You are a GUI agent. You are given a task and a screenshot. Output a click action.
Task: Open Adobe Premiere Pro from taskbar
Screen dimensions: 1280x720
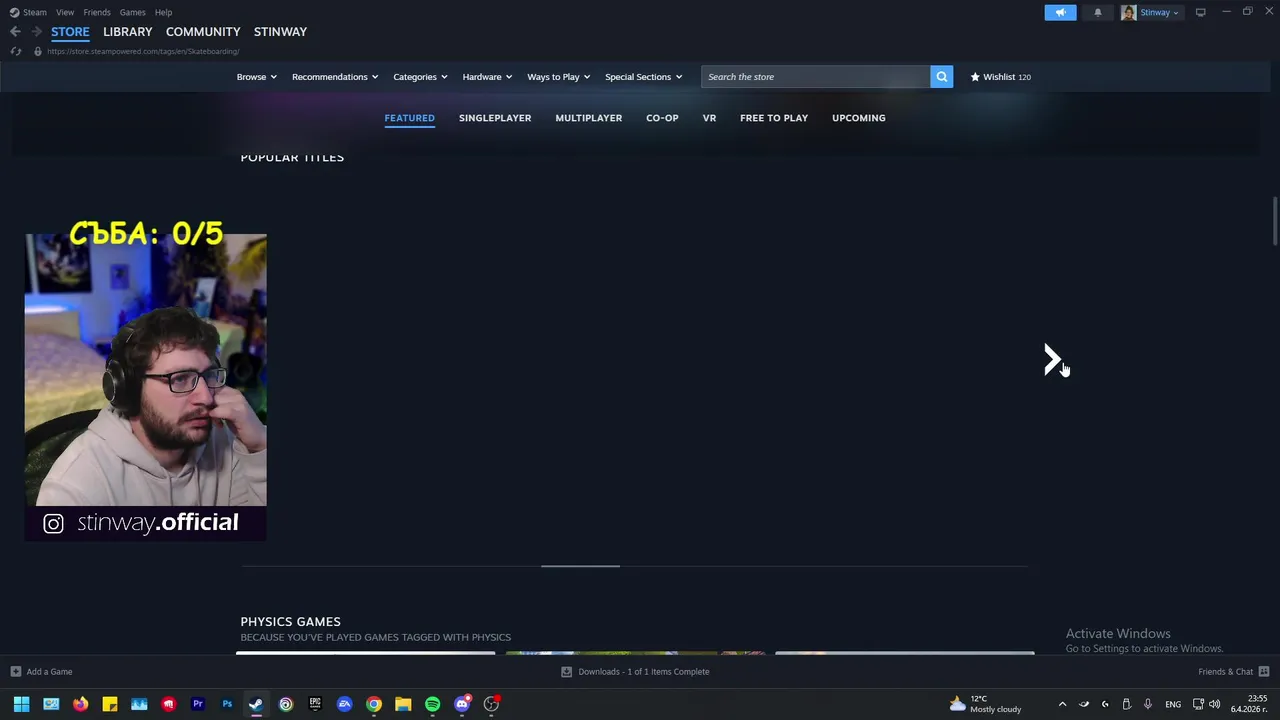[x=198, y=704]
